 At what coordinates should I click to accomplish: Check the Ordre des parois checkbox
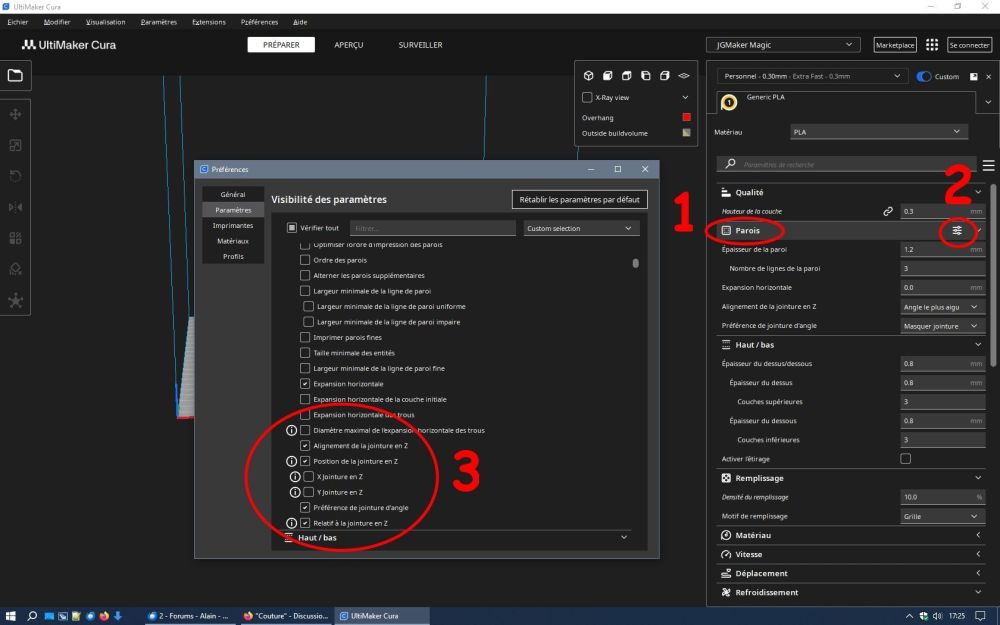305,260
